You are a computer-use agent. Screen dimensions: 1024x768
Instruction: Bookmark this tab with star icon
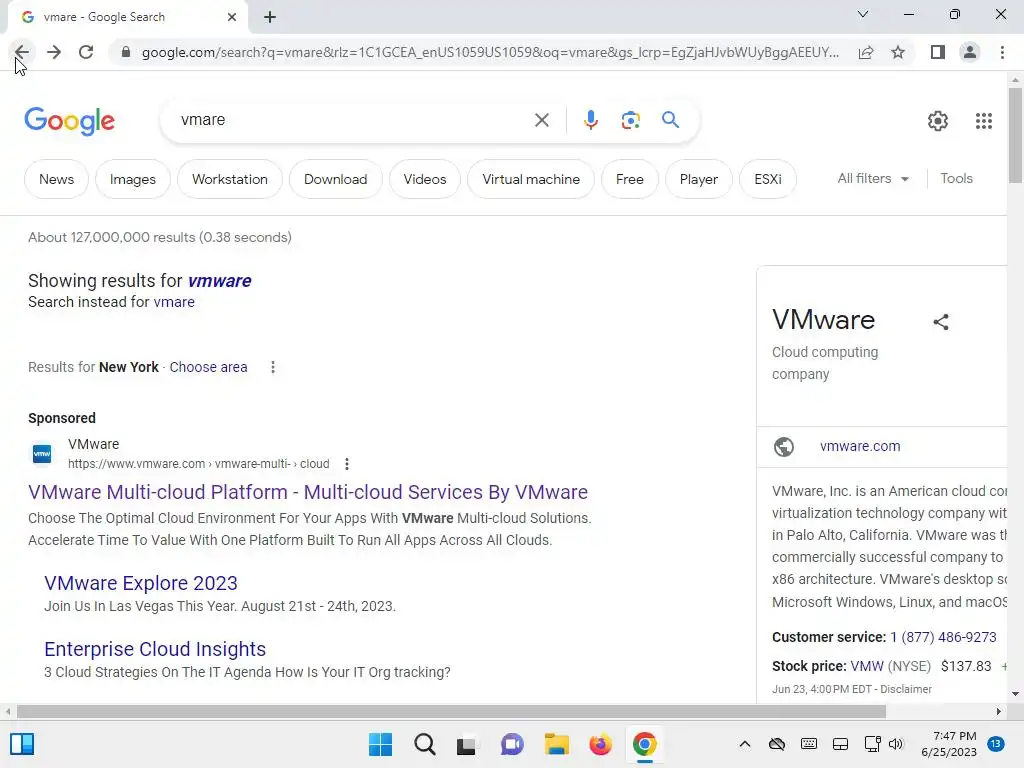tap(898, 52)
